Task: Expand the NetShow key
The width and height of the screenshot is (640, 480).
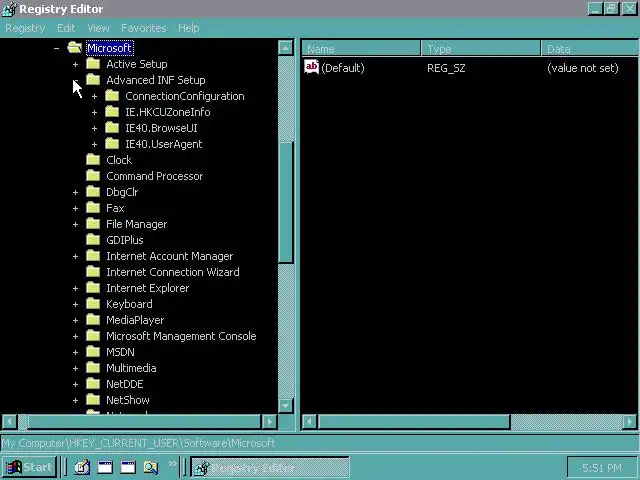Action: pos(76,400)
